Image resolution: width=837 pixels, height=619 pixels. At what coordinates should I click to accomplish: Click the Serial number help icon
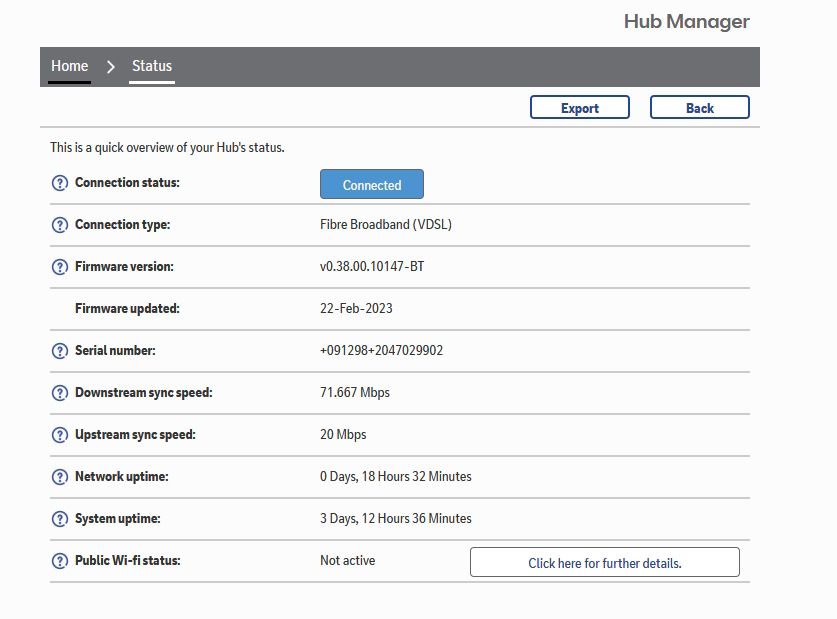[59, 351]
